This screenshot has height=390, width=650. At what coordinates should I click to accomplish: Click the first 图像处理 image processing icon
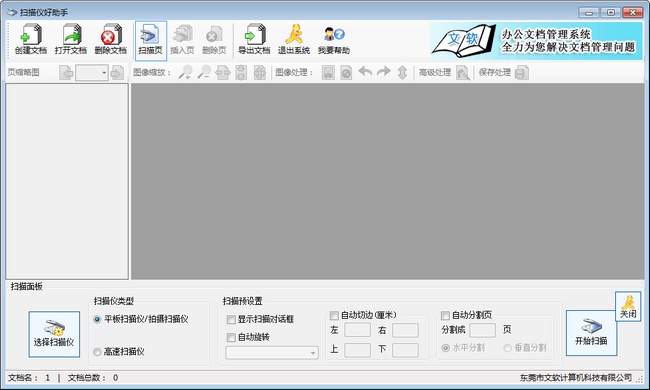(x=328, y=73)
